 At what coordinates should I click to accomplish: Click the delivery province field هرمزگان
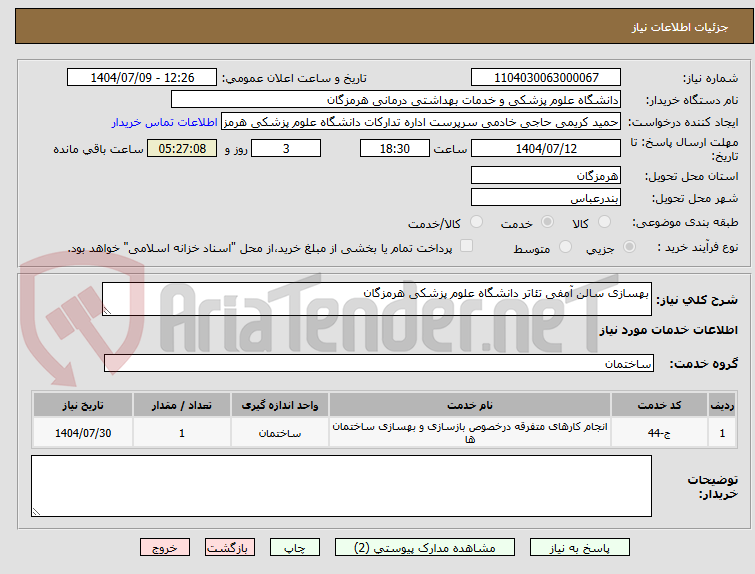click(546, 175)
